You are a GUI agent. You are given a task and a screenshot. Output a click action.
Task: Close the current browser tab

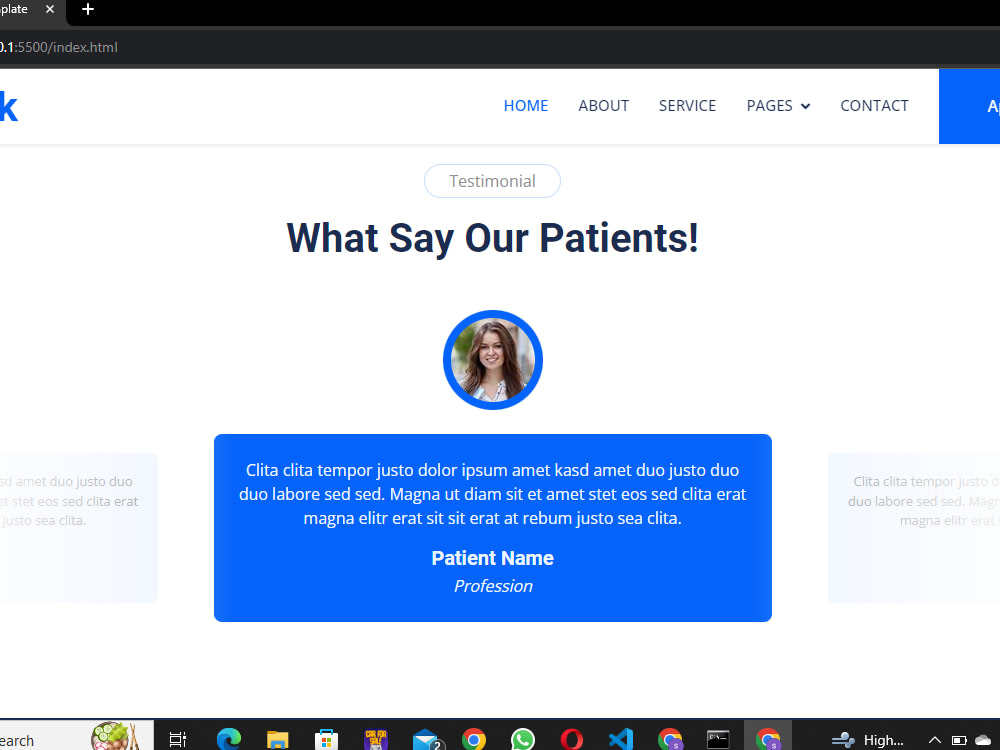pos(50,9)
